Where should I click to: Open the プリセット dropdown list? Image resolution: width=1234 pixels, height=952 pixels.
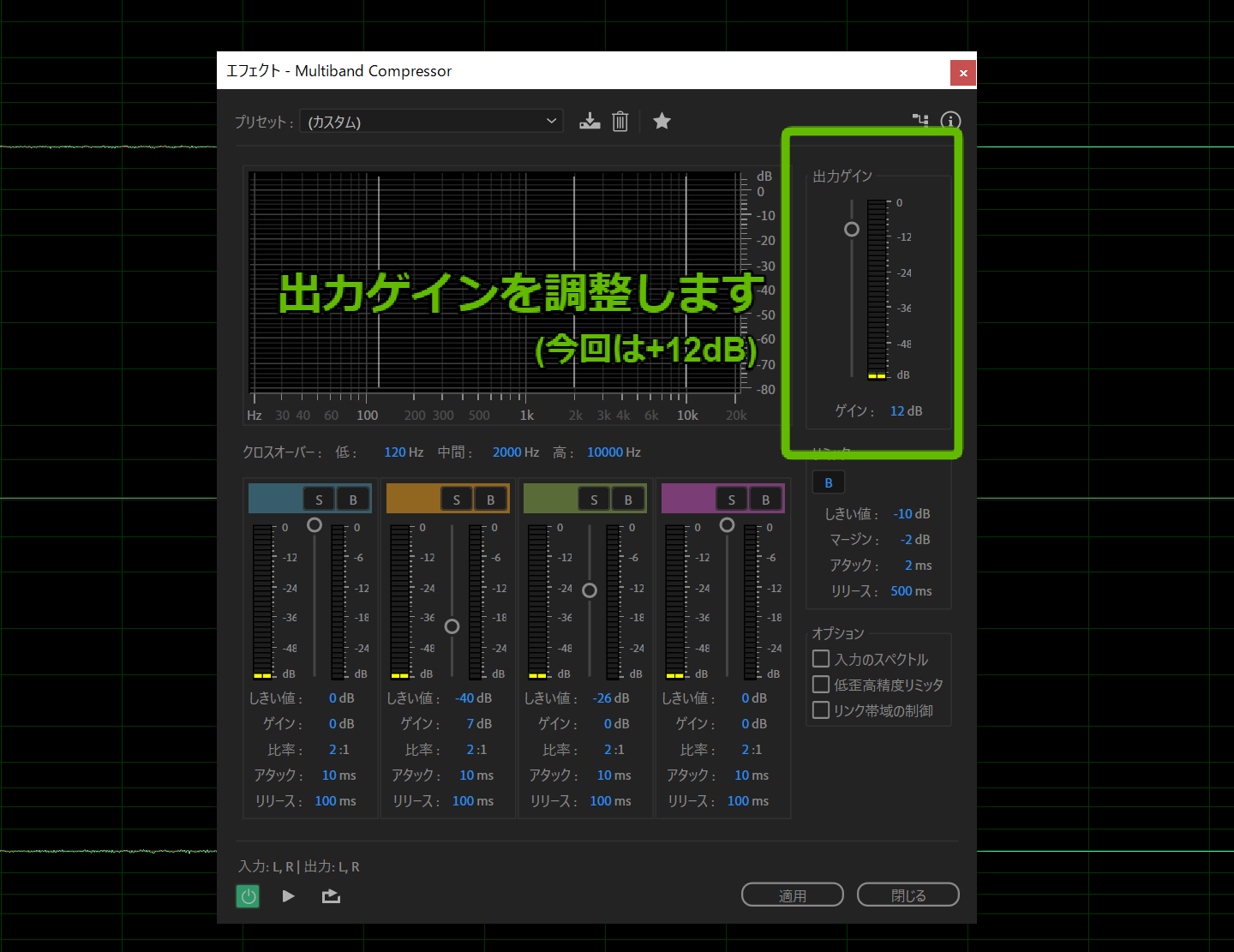[x=552, y=121]
